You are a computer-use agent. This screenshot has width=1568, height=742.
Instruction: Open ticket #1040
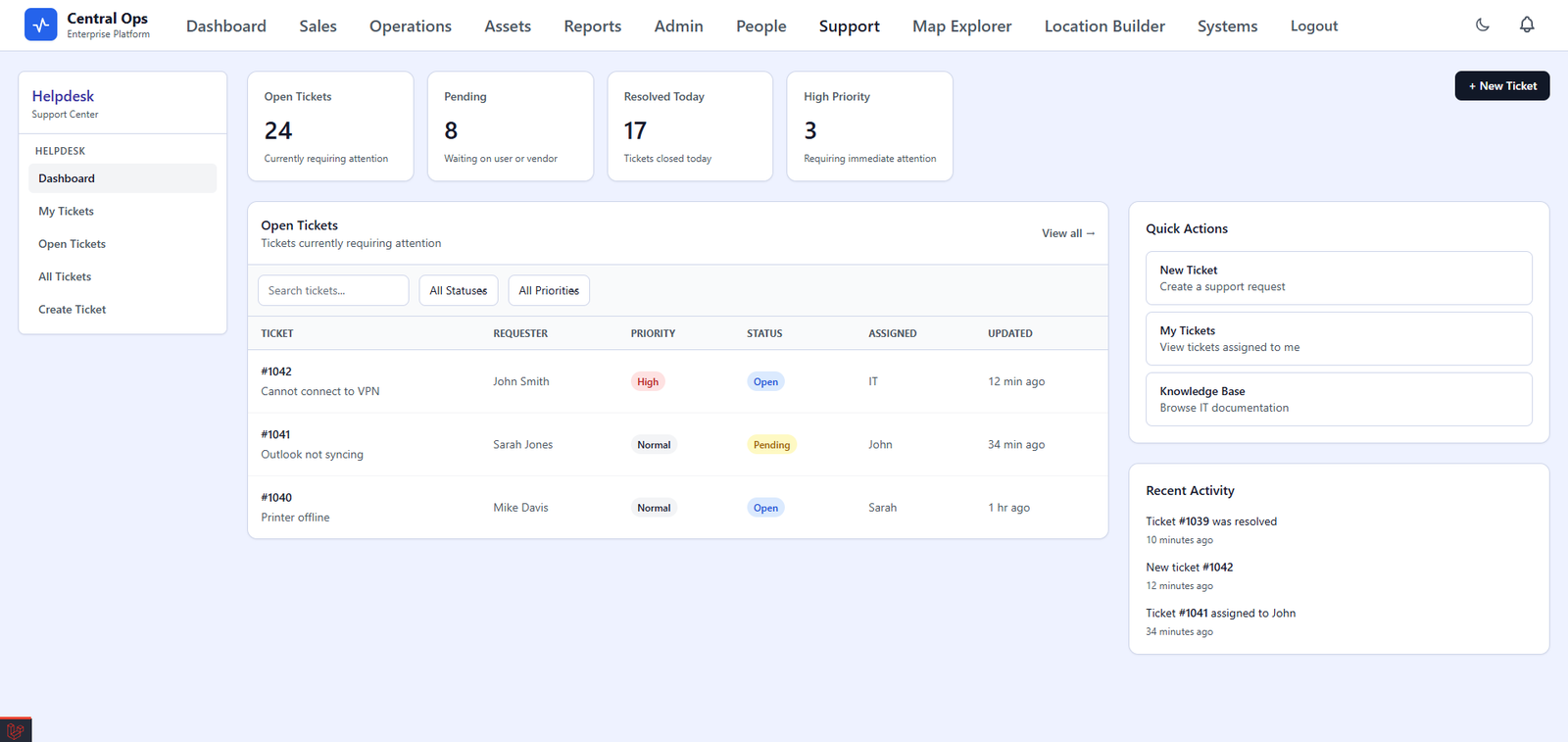pyautogui.click(x=276, y=497)
